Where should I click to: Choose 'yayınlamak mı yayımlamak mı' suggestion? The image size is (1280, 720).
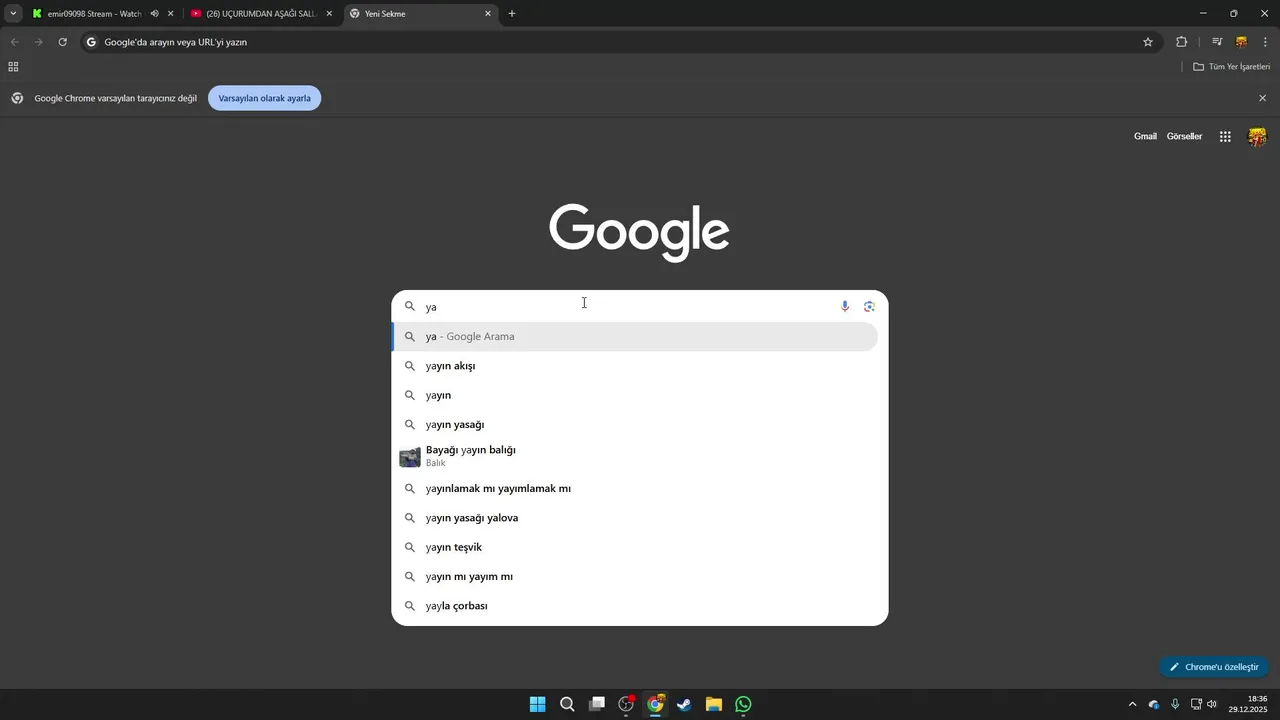click(635, 489)
